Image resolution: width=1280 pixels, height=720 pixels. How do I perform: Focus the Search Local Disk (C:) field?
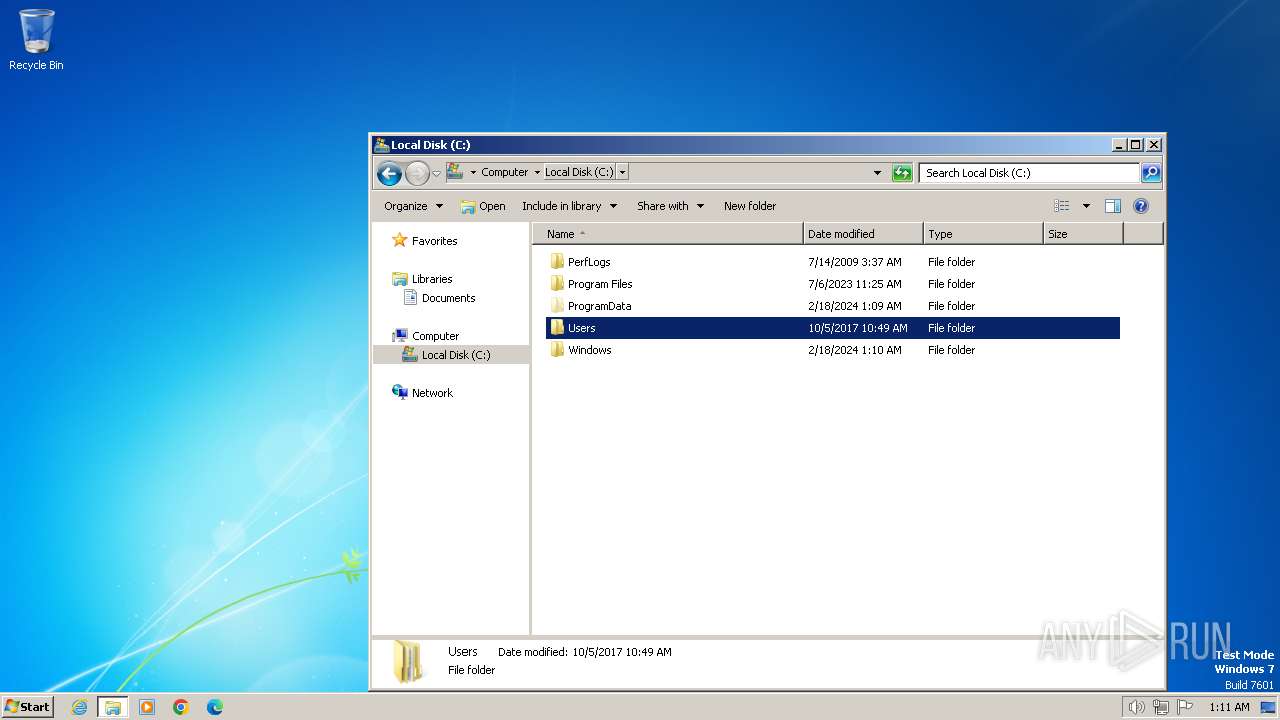pyautogui.click(x=1029, y=172)
